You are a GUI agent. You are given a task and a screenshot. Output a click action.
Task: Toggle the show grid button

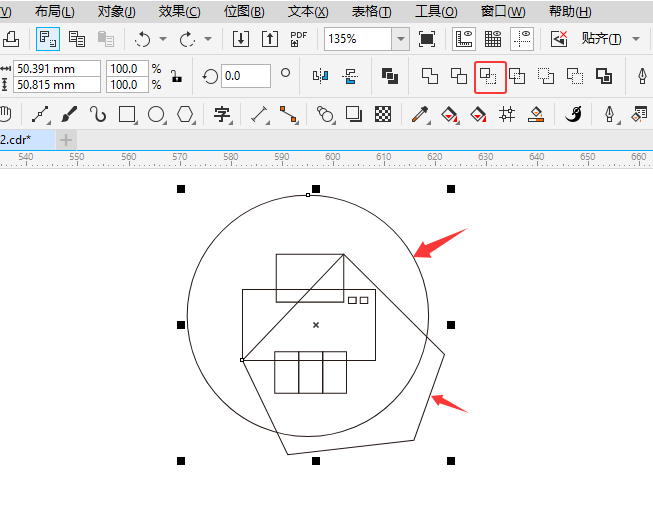(493, 39)
